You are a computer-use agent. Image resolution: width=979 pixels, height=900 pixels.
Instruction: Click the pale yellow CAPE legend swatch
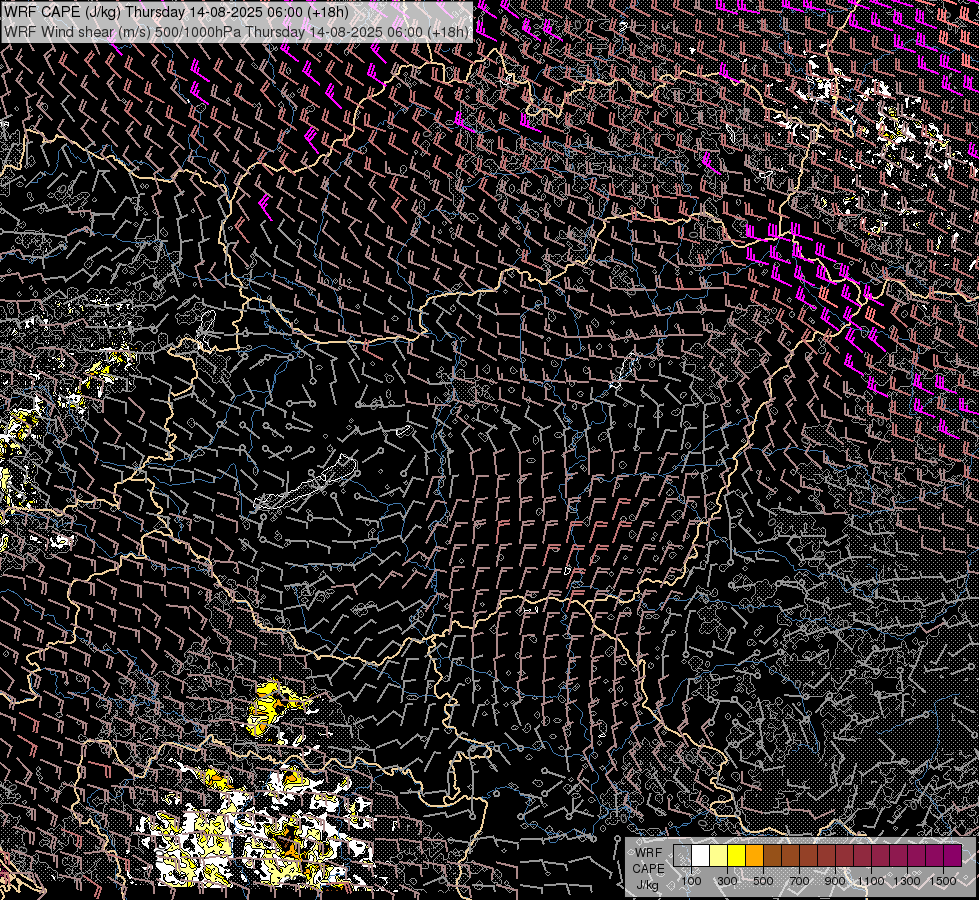(x=719, y=855)
